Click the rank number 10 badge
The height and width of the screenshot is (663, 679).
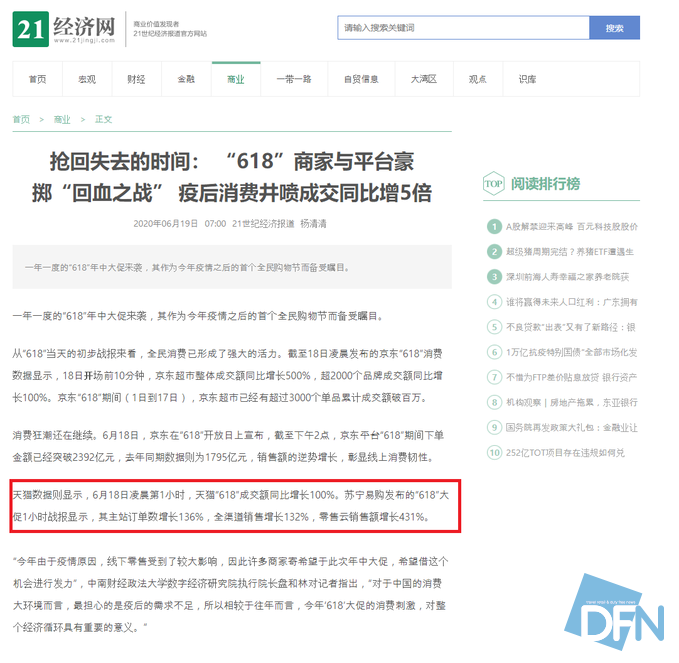coord(494,453)
